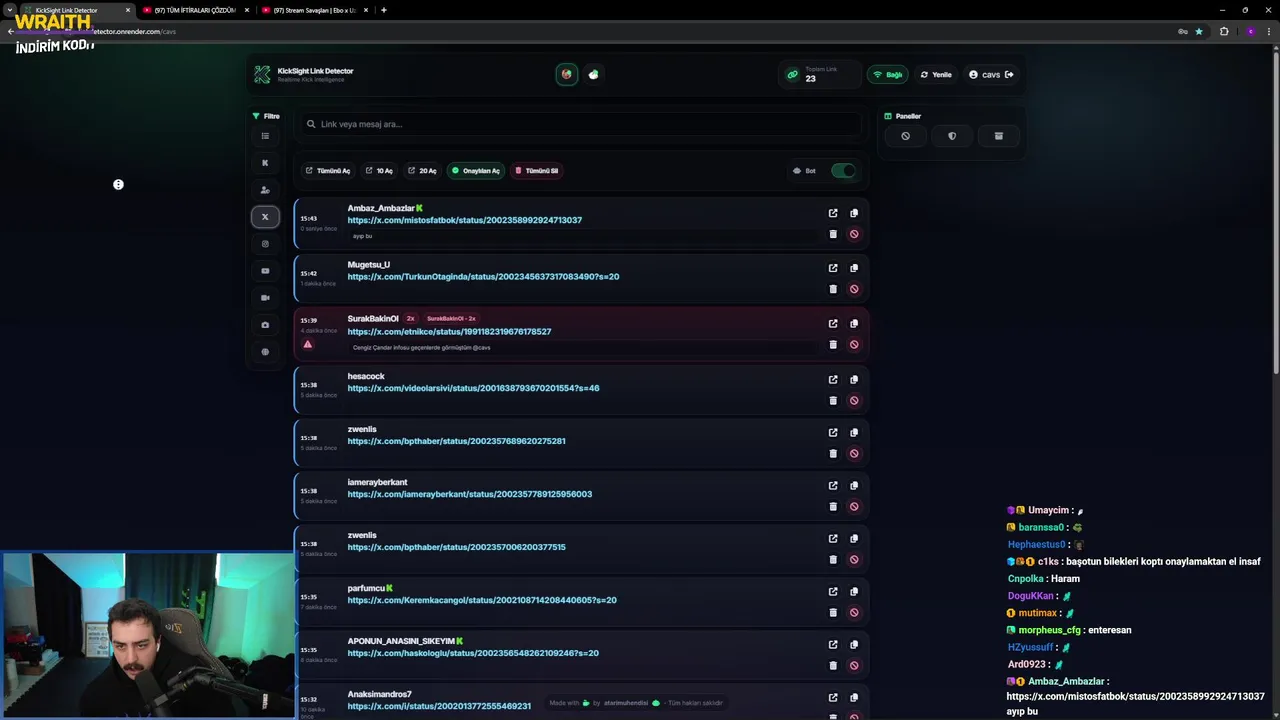The width and height of the screenshot is (1280, 720).
Task: Open the browser extensions puzzle icon
Action: (x=1224, y=31)
